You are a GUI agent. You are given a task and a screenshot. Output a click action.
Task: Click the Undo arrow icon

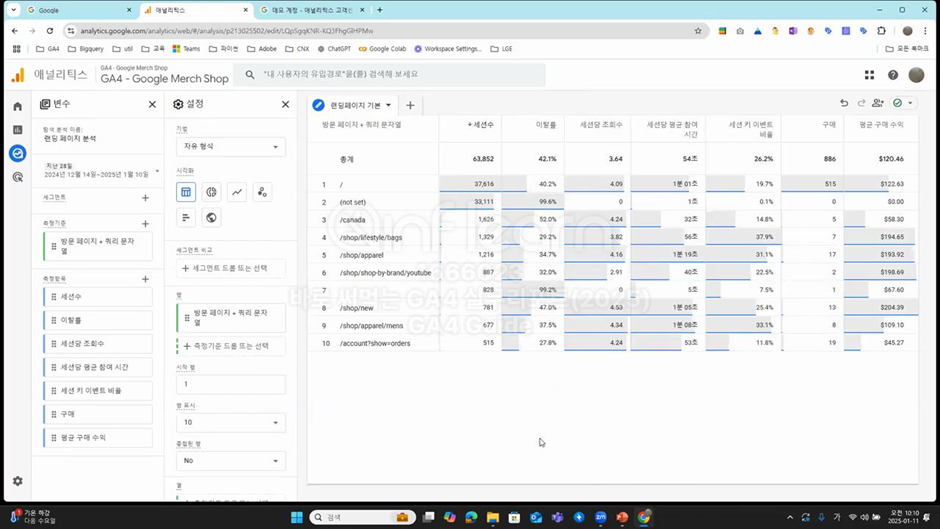(844, 103)
